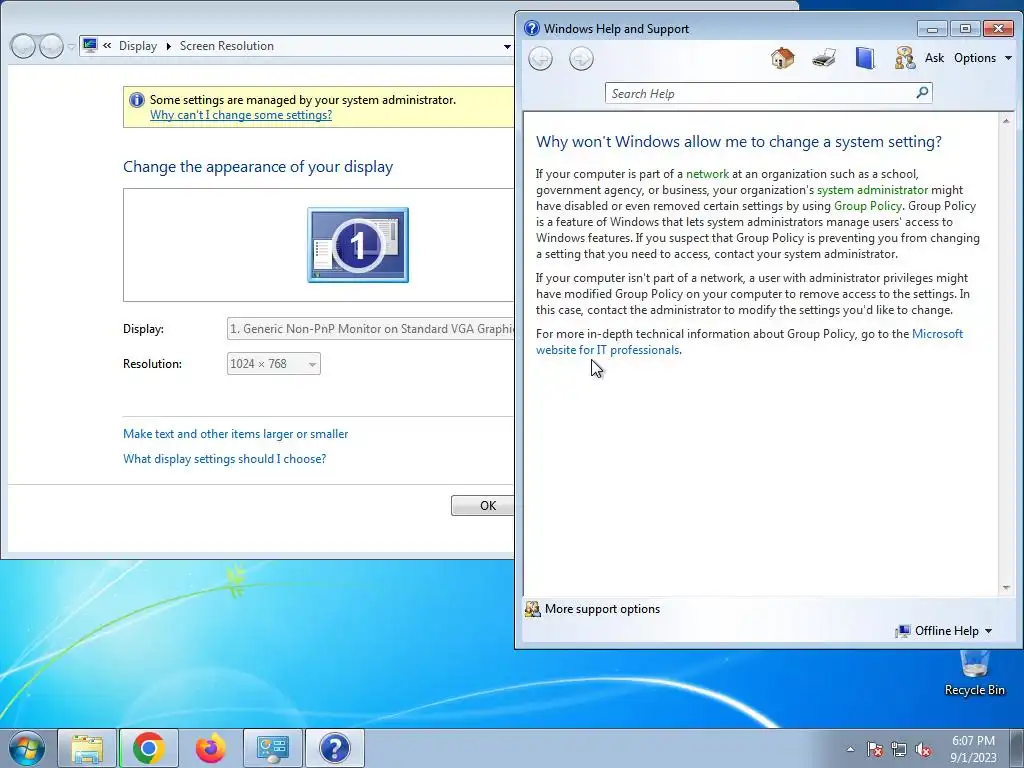The image size is (1024, 768).
Task: Launch Google Chrome from the taskbar
Action: coord(149,748)
